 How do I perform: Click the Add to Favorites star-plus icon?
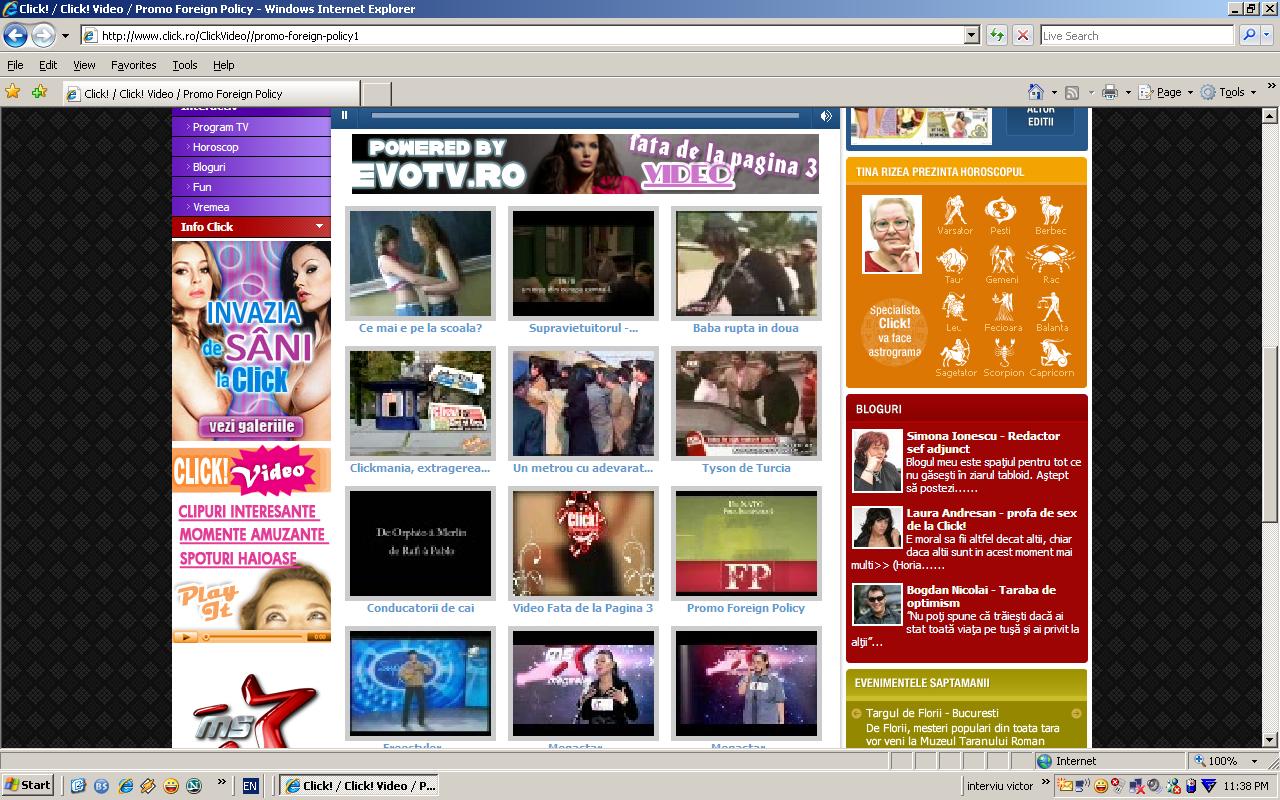pyautogui.click(x=39, y=92)
